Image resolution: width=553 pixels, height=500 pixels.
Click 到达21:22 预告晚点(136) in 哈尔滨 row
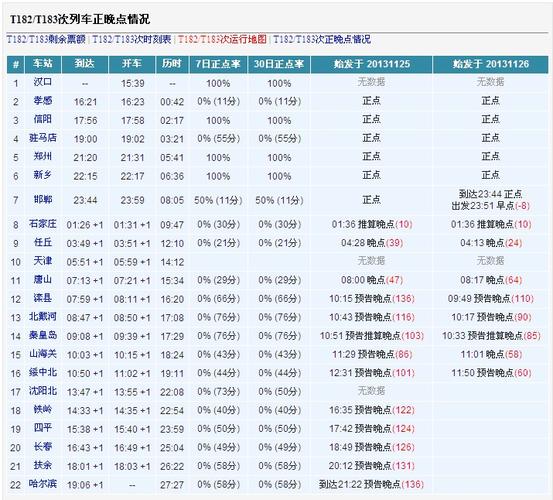coord(371,484)
